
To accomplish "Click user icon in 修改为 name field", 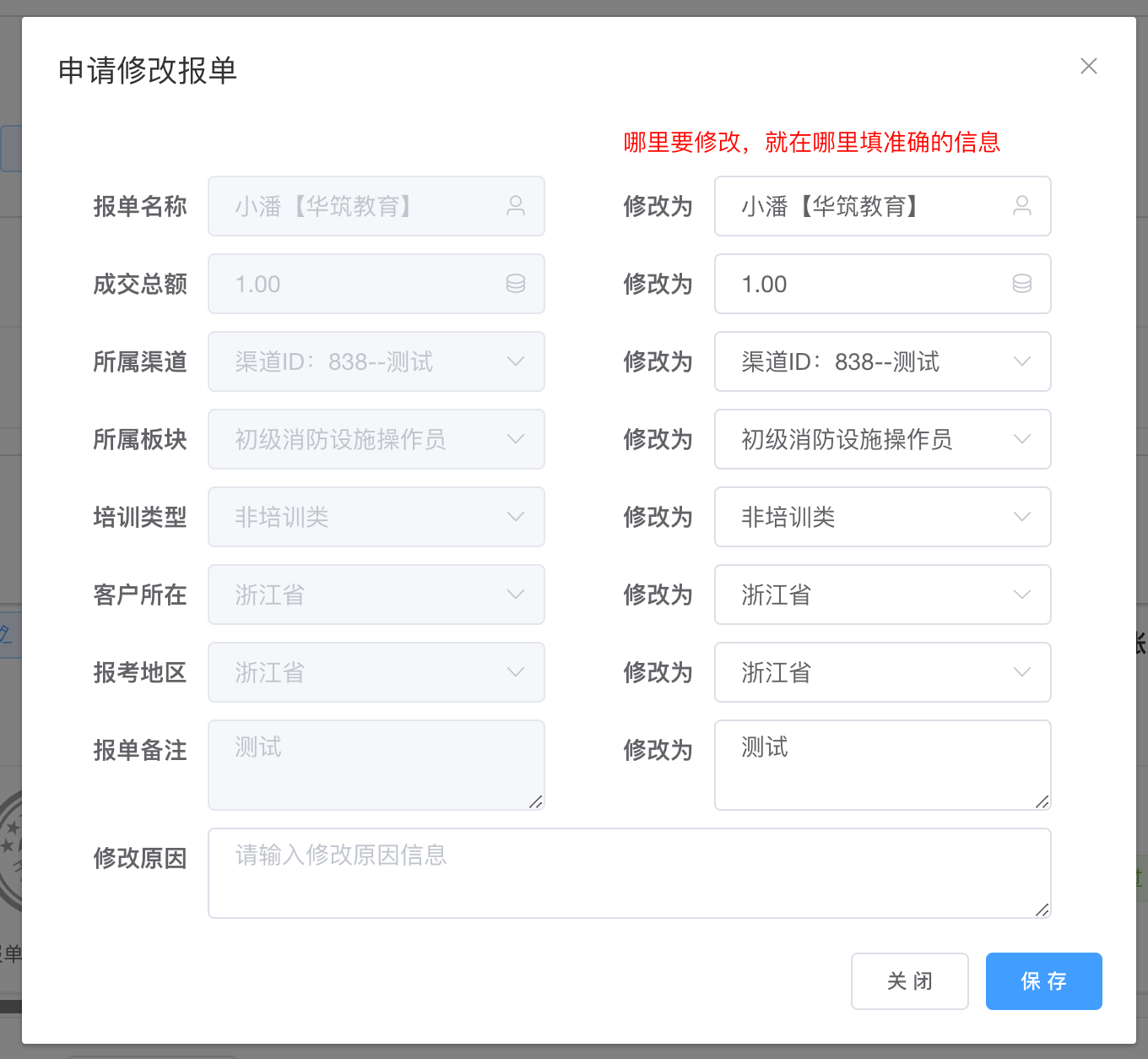I will pyautogui.click(x=1022, y=205).
